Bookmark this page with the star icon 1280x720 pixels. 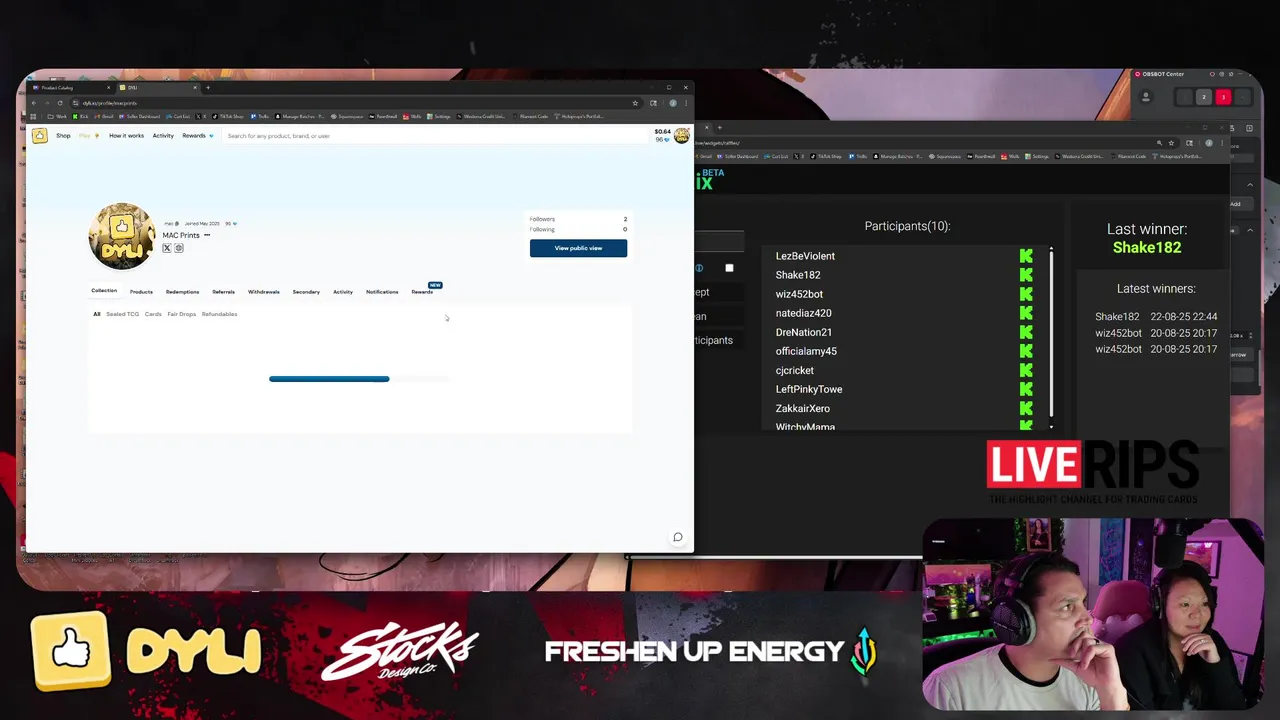click(635, 103)
